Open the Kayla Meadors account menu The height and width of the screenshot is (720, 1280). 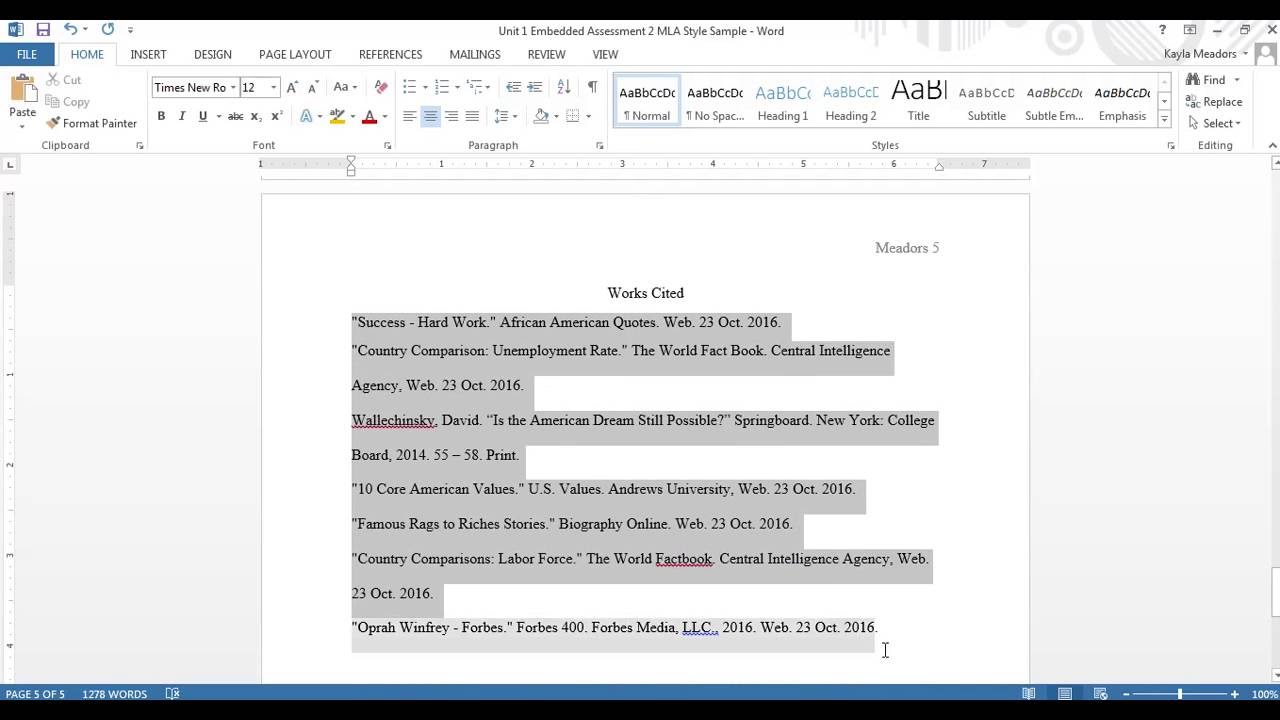(1206, 54)
